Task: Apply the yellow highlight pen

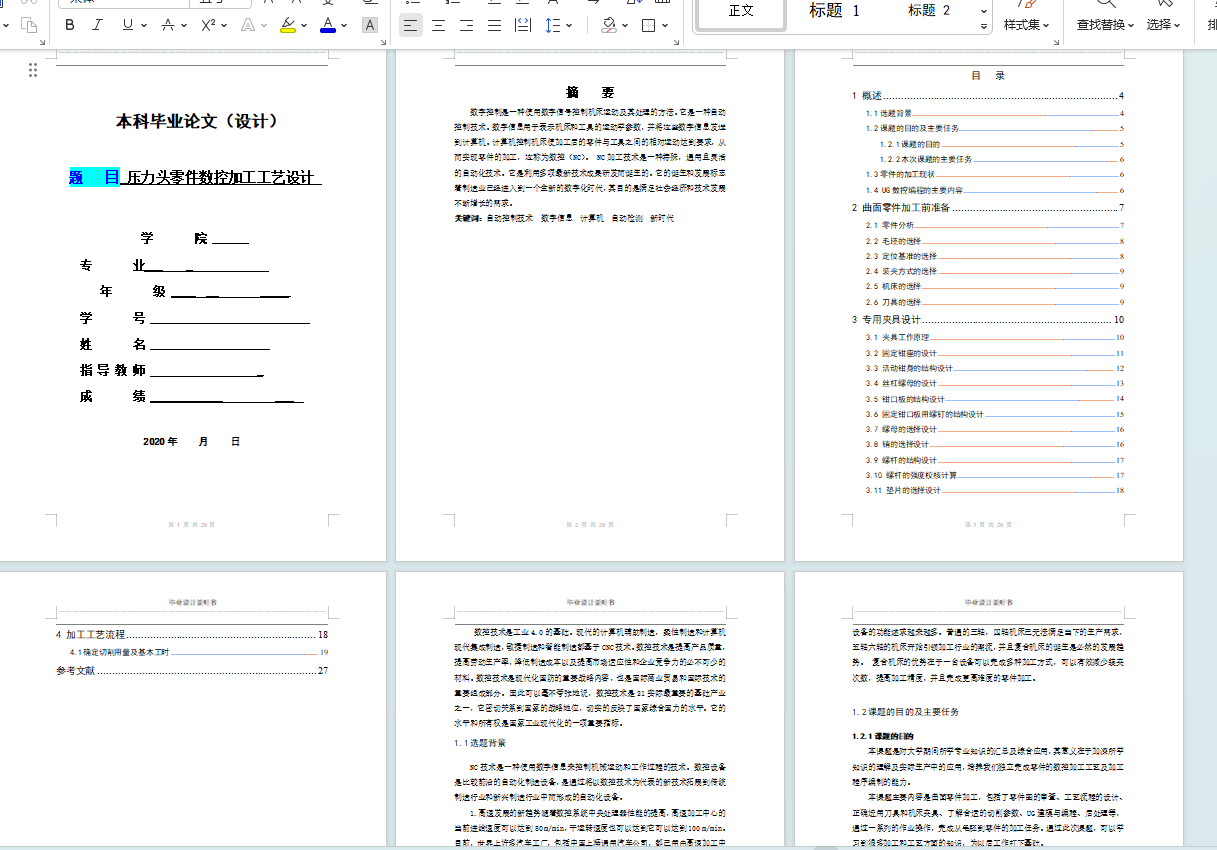Action: [x=288, y=25]
